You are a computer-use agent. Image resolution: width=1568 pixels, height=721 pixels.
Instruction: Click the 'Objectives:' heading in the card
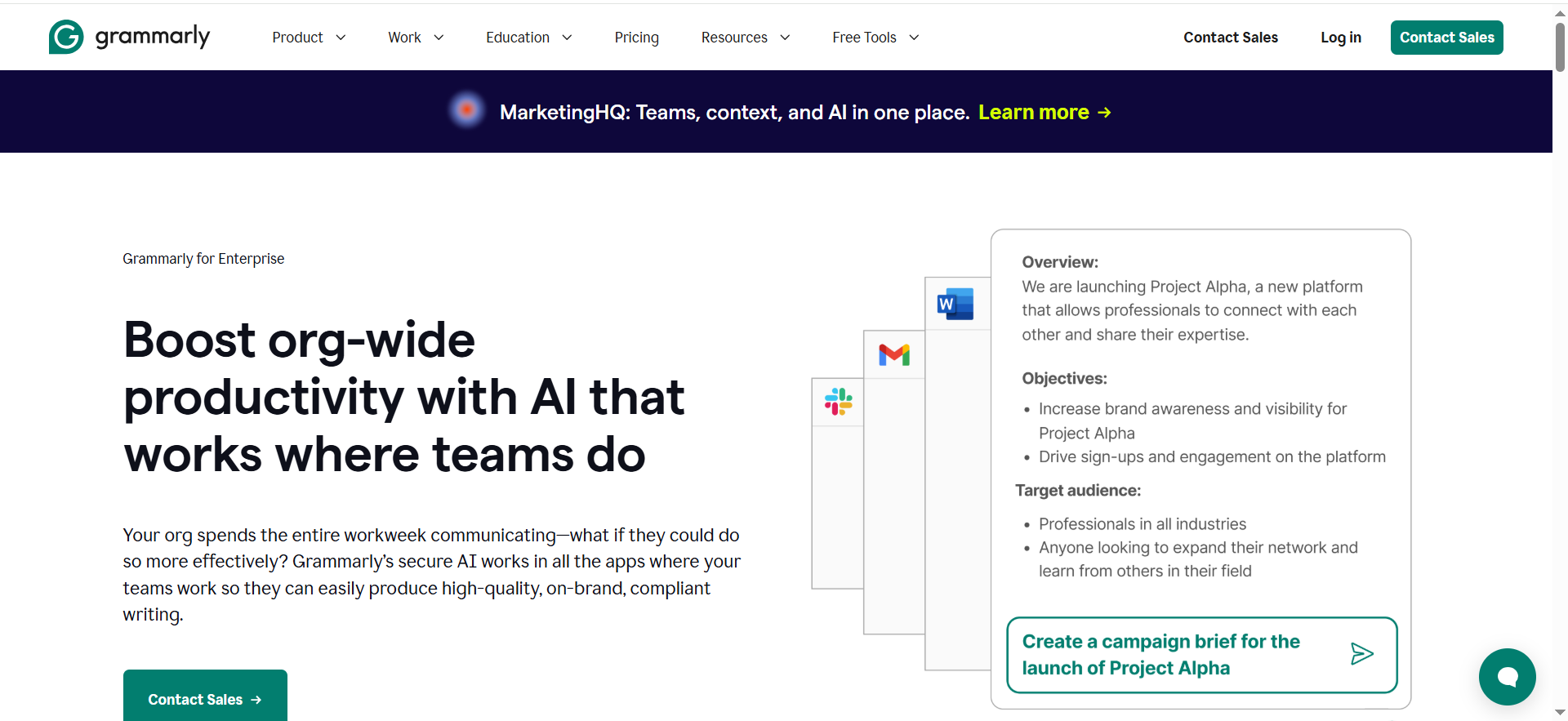pyautogui.click(x=1064, y=378)
